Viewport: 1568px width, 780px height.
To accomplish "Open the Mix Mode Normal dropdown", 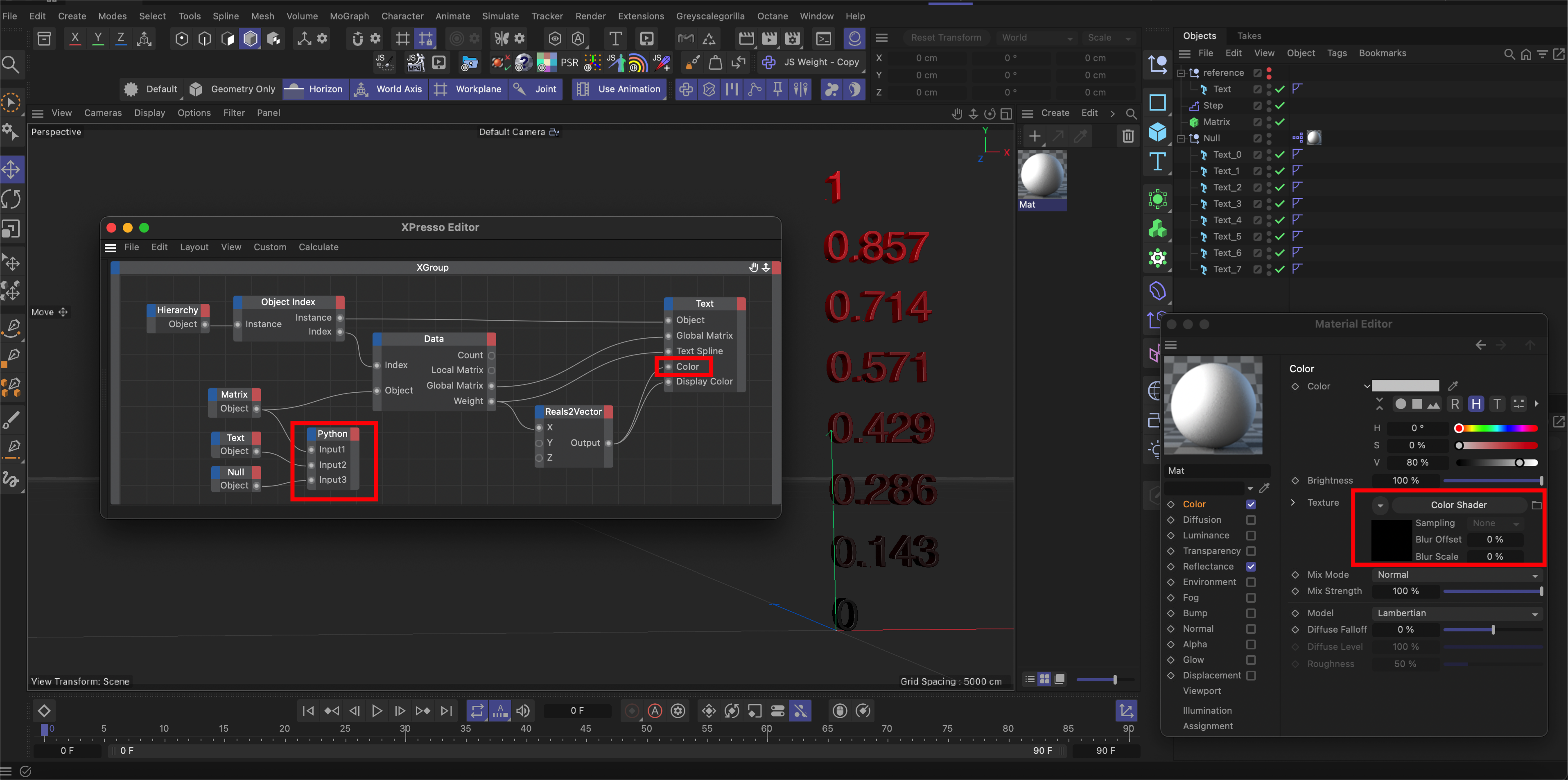I will click(x=1457, y=575).
